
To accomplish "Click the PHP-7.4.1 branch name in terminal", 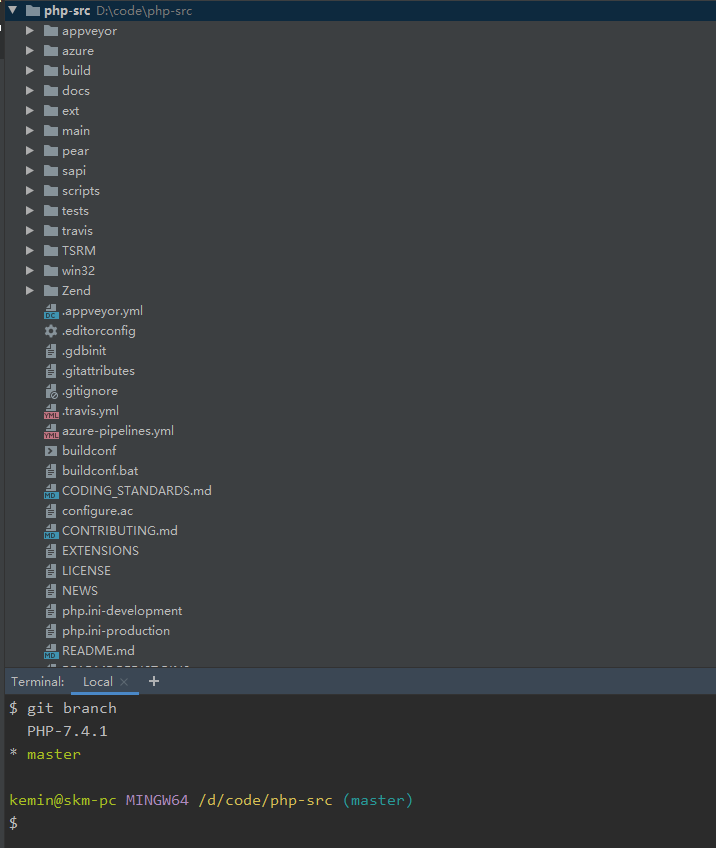I will pos(68,731).
